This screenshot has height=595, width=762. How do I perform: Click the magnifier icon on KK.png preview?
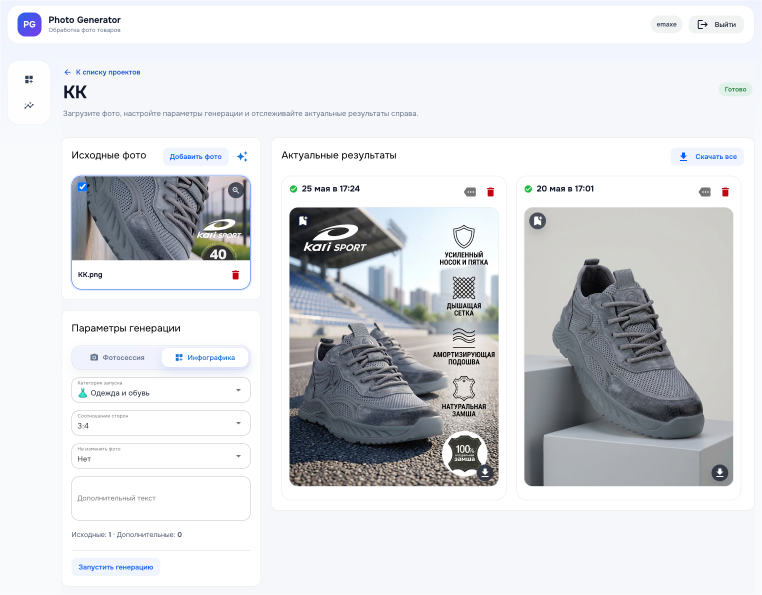236,190
